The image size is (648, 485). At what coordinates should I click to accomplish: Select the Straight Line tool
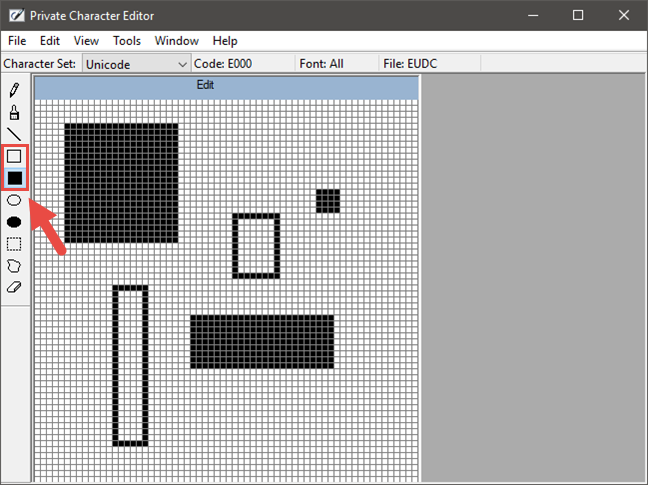[x=14, y=134]
